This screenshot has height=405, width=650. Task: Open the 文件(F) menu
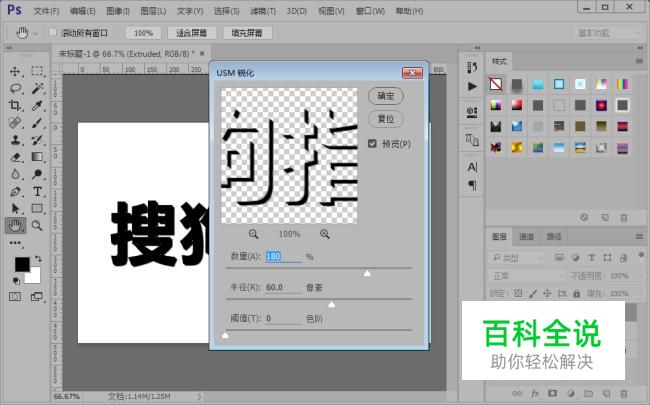pos(46,11)
